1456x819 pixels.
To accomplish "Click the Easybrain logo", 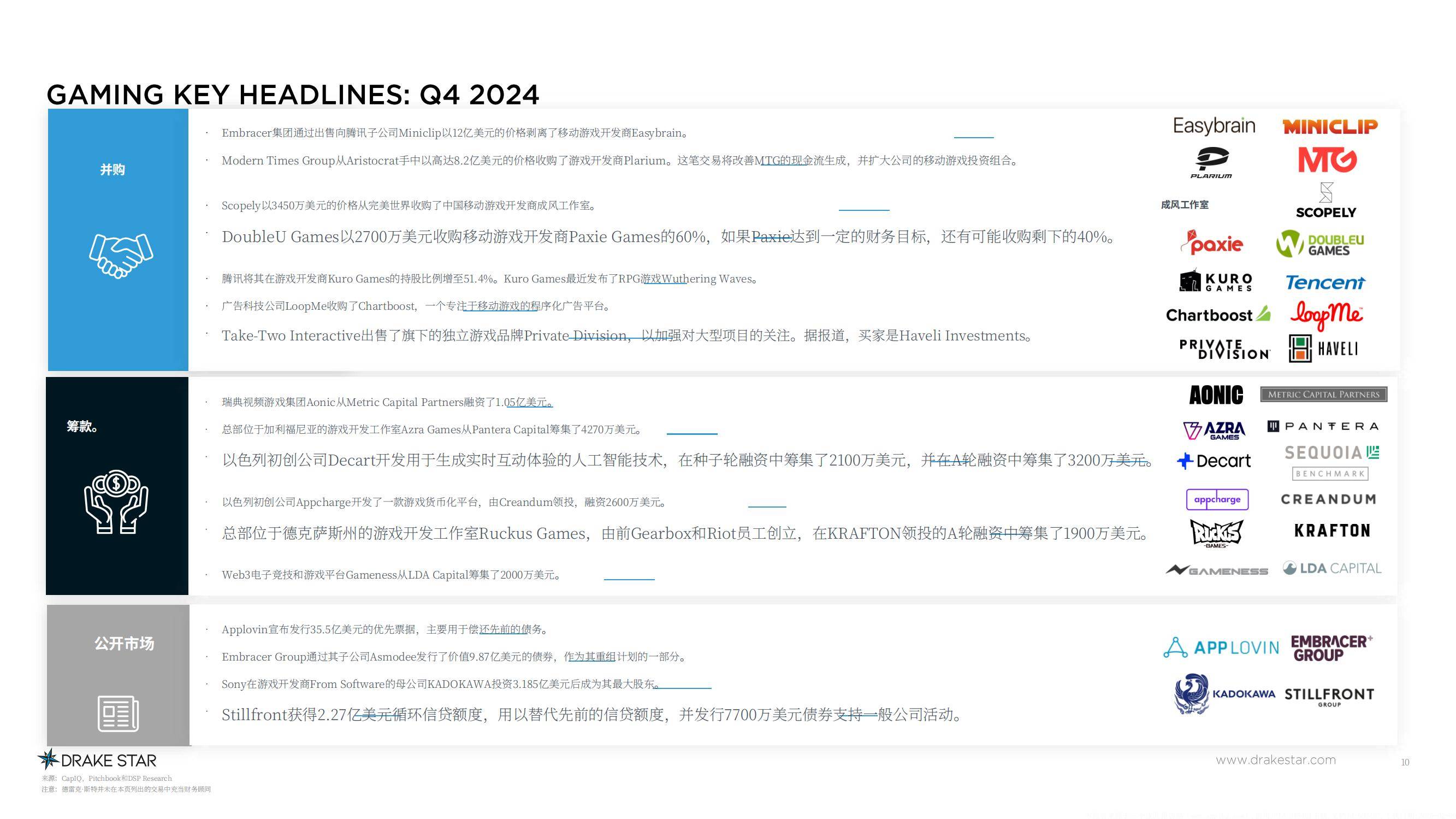I will 1214,126.
